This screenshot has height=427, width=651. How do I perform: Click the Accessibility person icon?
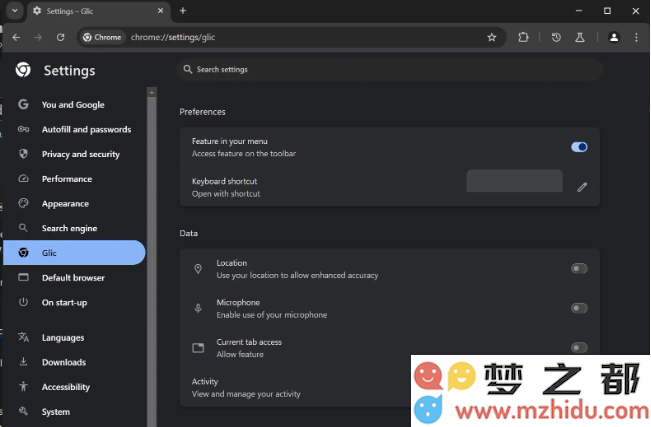23,386
